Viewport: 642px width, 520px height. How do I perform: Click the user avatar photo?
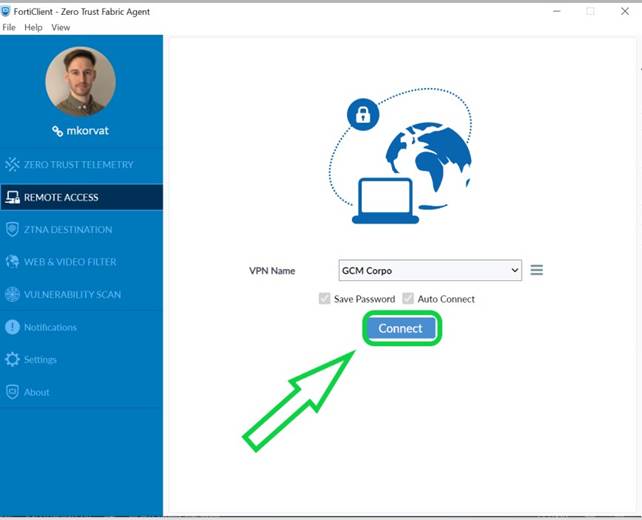(81, 81)
